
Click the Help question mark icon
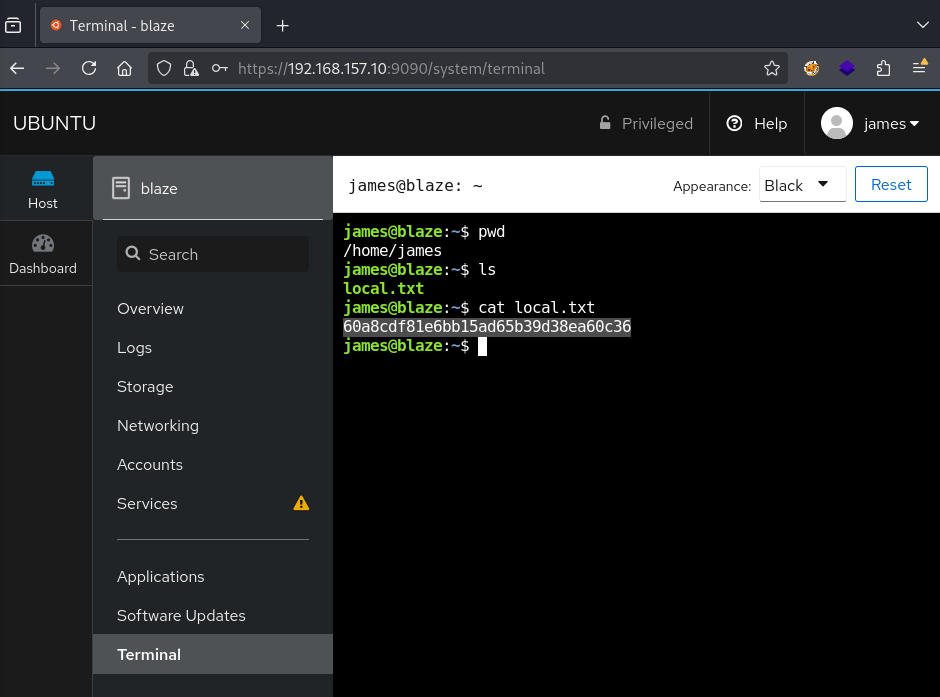(x=735, y=124)
